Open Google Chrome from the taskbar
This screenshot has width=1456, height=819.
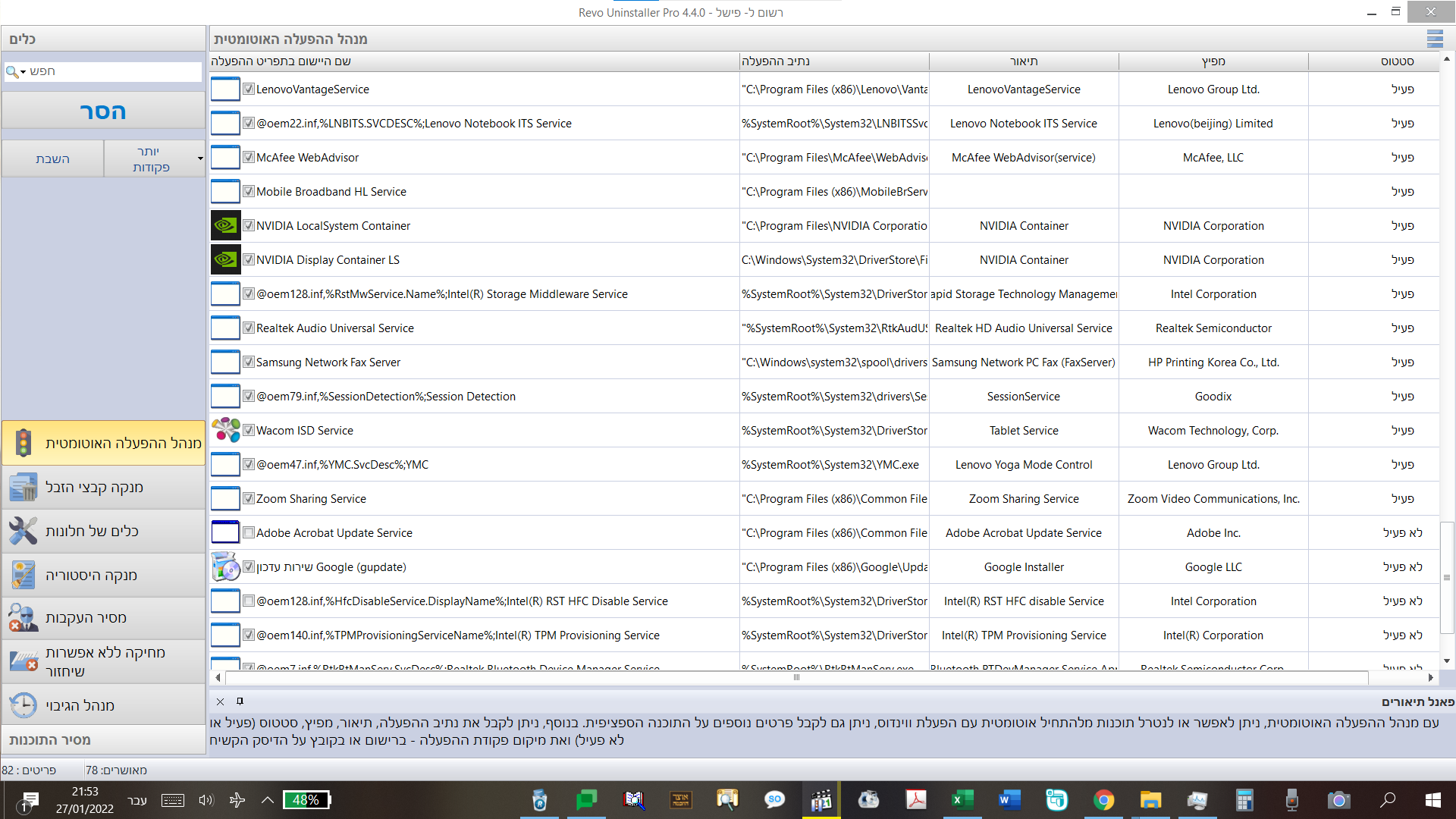[x=1103, y=800]
